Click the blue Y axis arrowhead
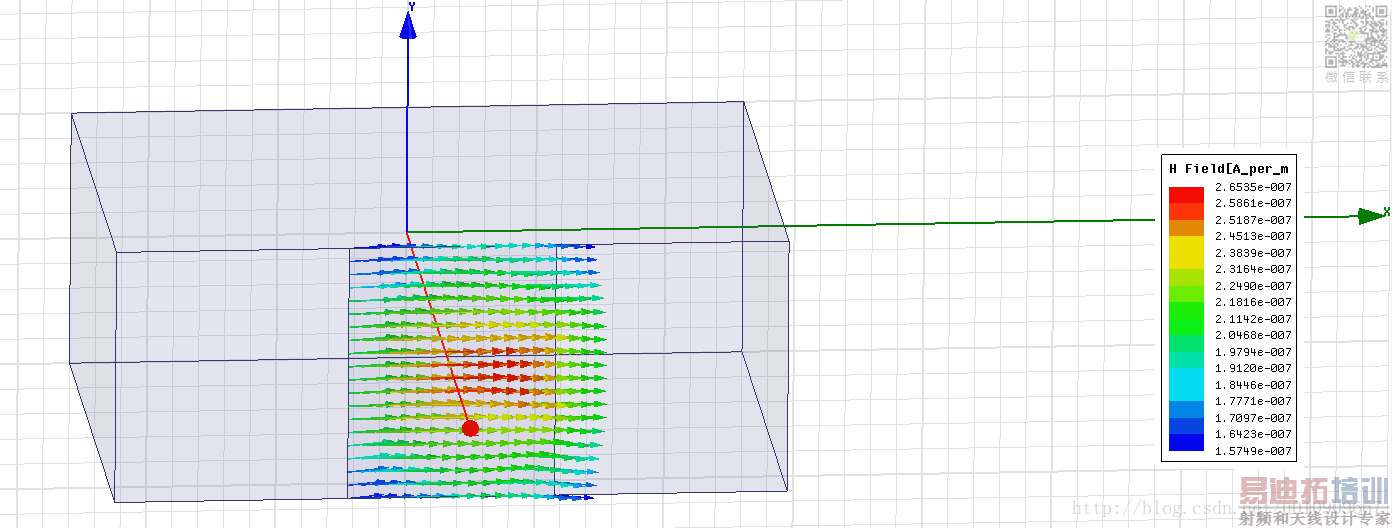The image size is (1393, 528). (x=408, y=26)
